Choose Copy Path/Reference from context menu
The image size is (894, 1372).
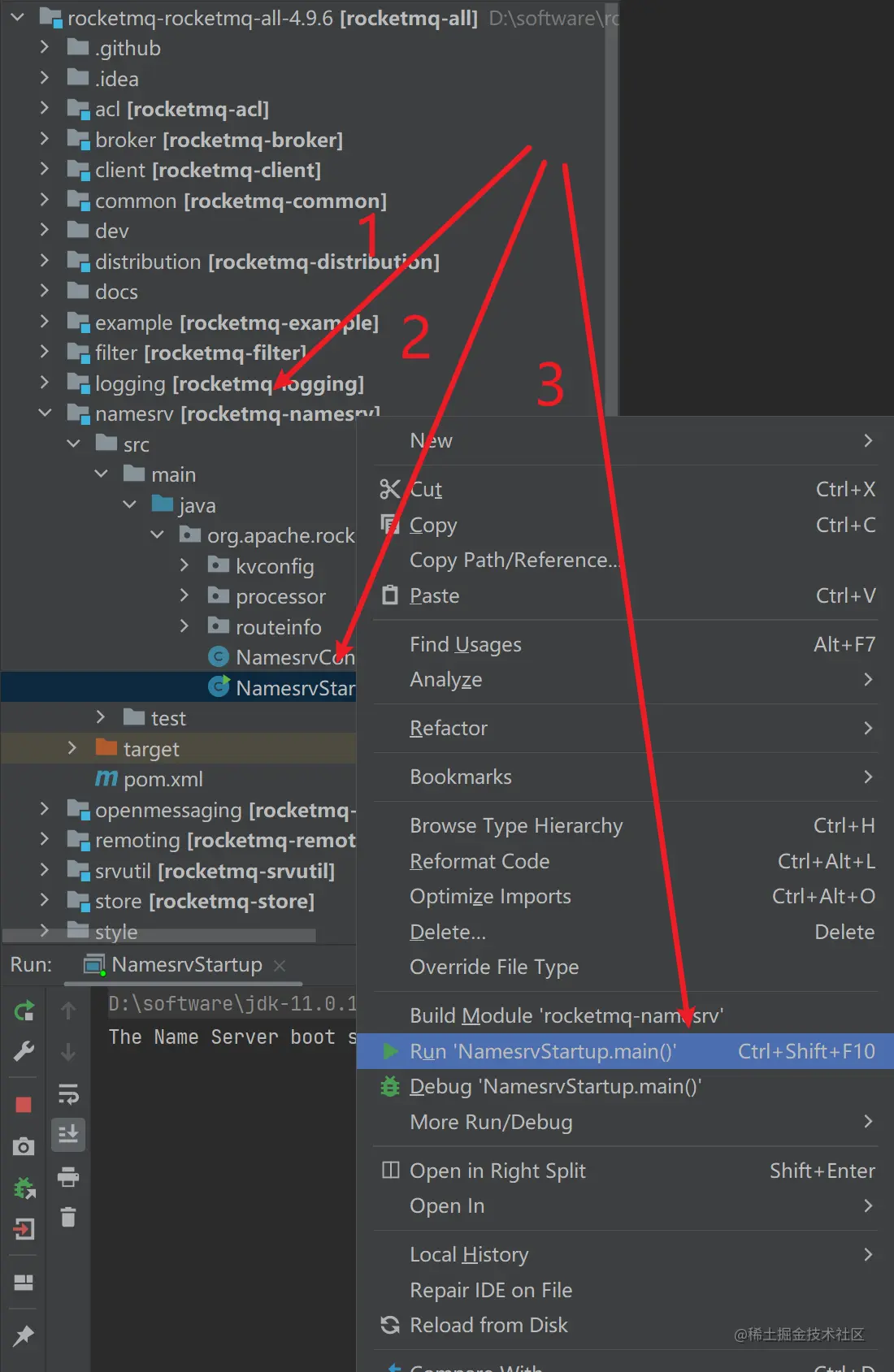click(626, 560)
